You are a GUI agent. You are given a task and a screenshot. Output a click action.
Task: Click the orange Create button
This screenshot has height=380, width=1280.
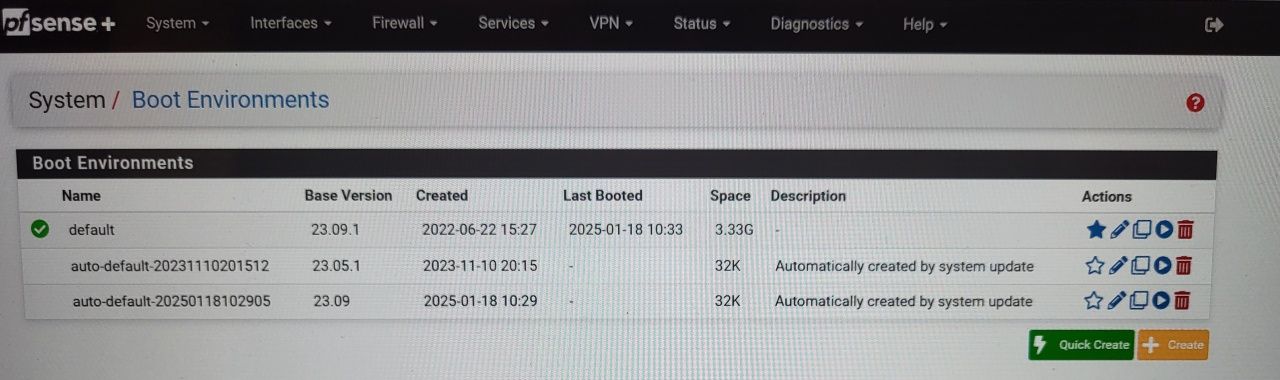click(x=1173, y=345)
